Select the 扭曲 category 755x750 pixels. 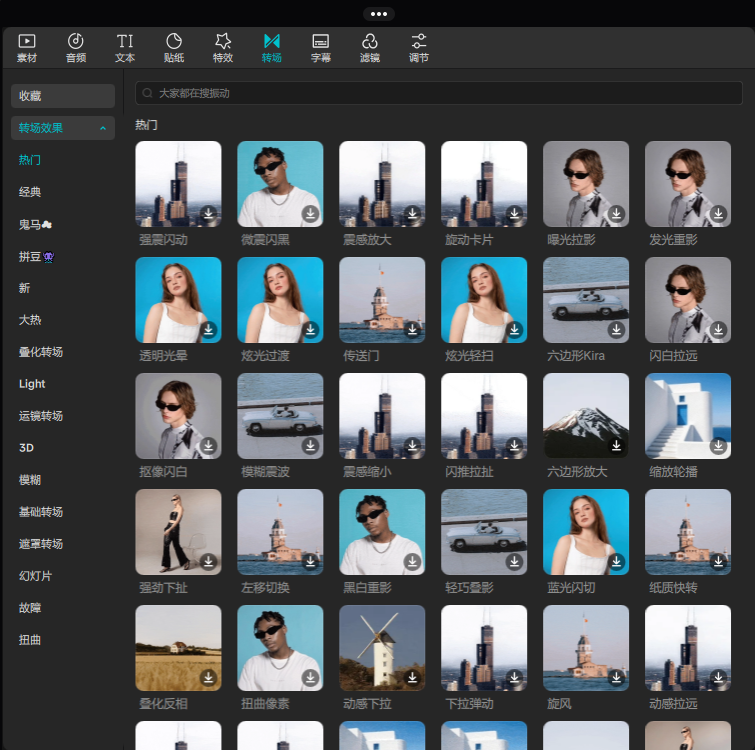[30, 640]
